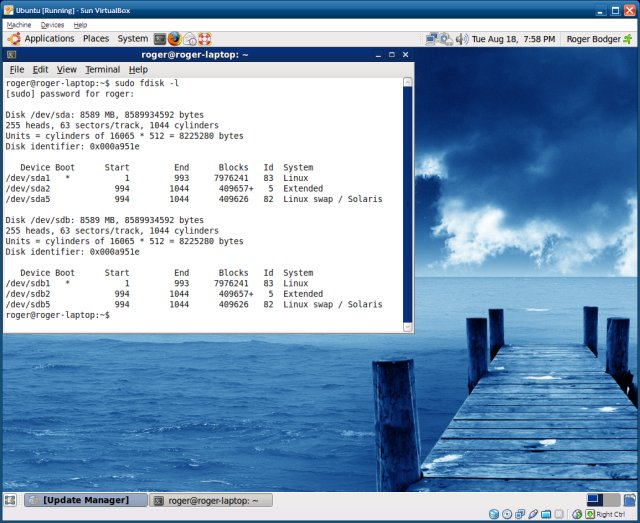Open the terminal's Edit menu
640x523 pixels.
tap(40, 70)
